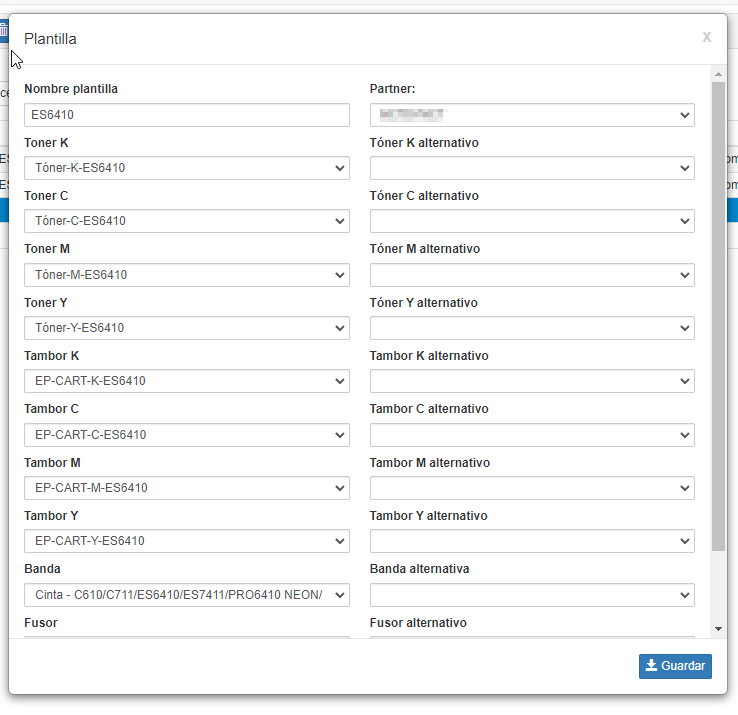Viewport: 738px width, 715px height.
Task: Expand the Tambor C dropdown
Action: (186, 435)
